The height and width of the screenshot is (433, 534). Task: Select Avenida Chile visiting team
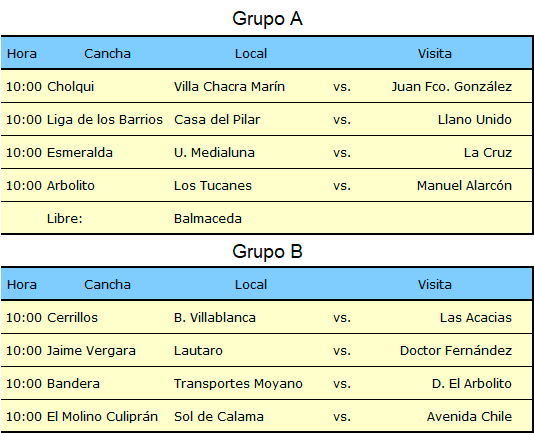pos(469,417)
